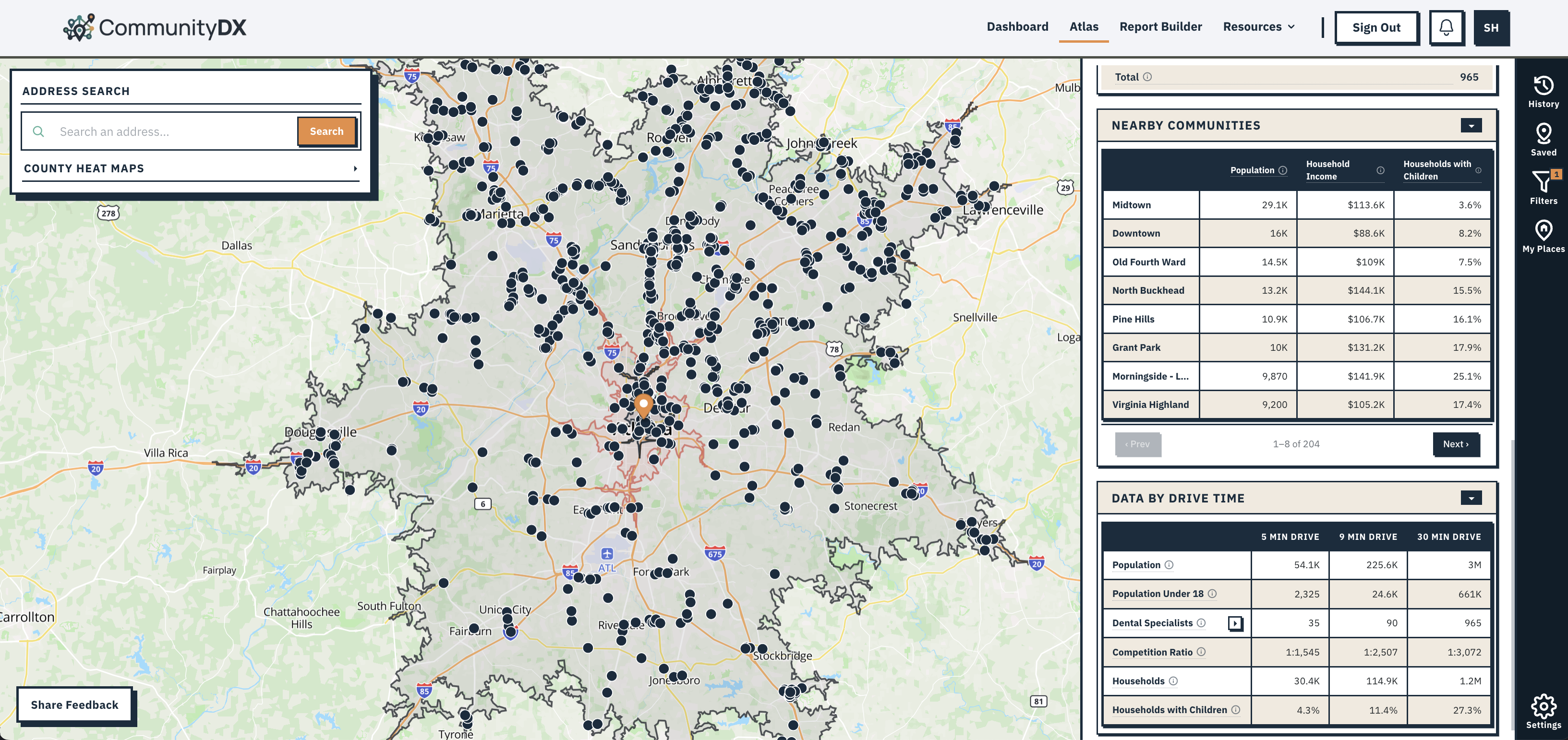Click the Sign Out button
Image resolution: width=1568 pixels, height=740 pixels.
pos(1376,27)
